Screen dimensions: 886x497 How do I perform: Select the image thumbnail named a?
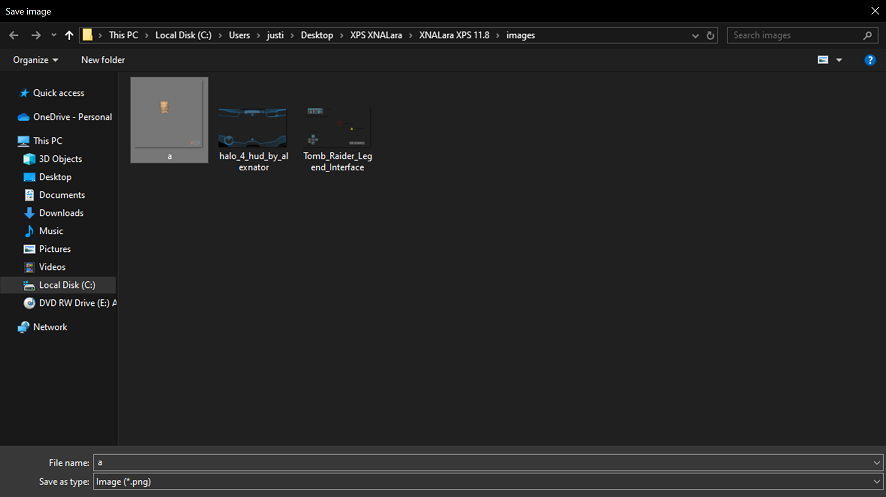[169, 120]
